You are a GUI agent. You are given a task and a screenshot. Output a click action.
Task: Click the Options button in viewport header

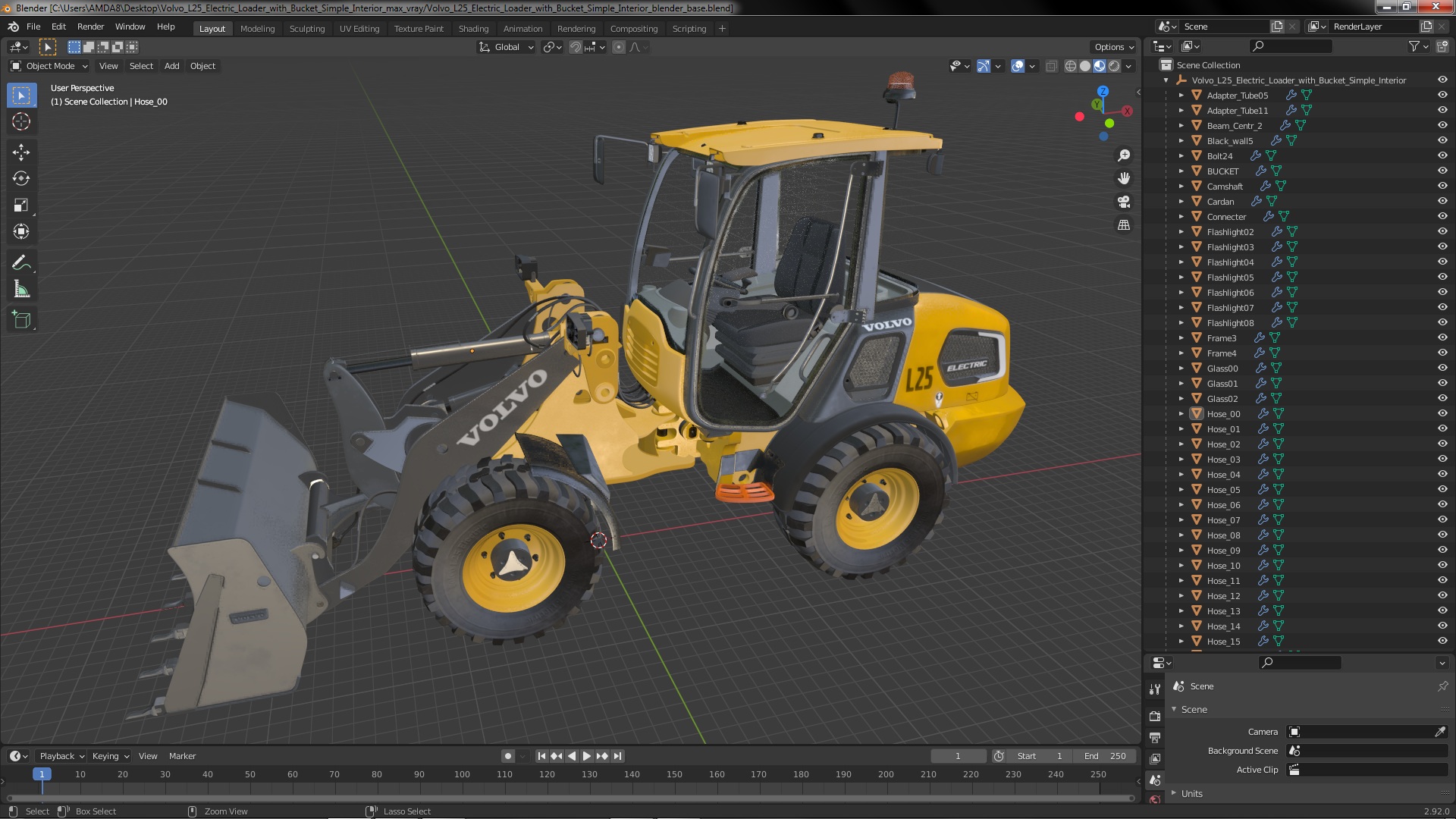tap(1113, 46)
